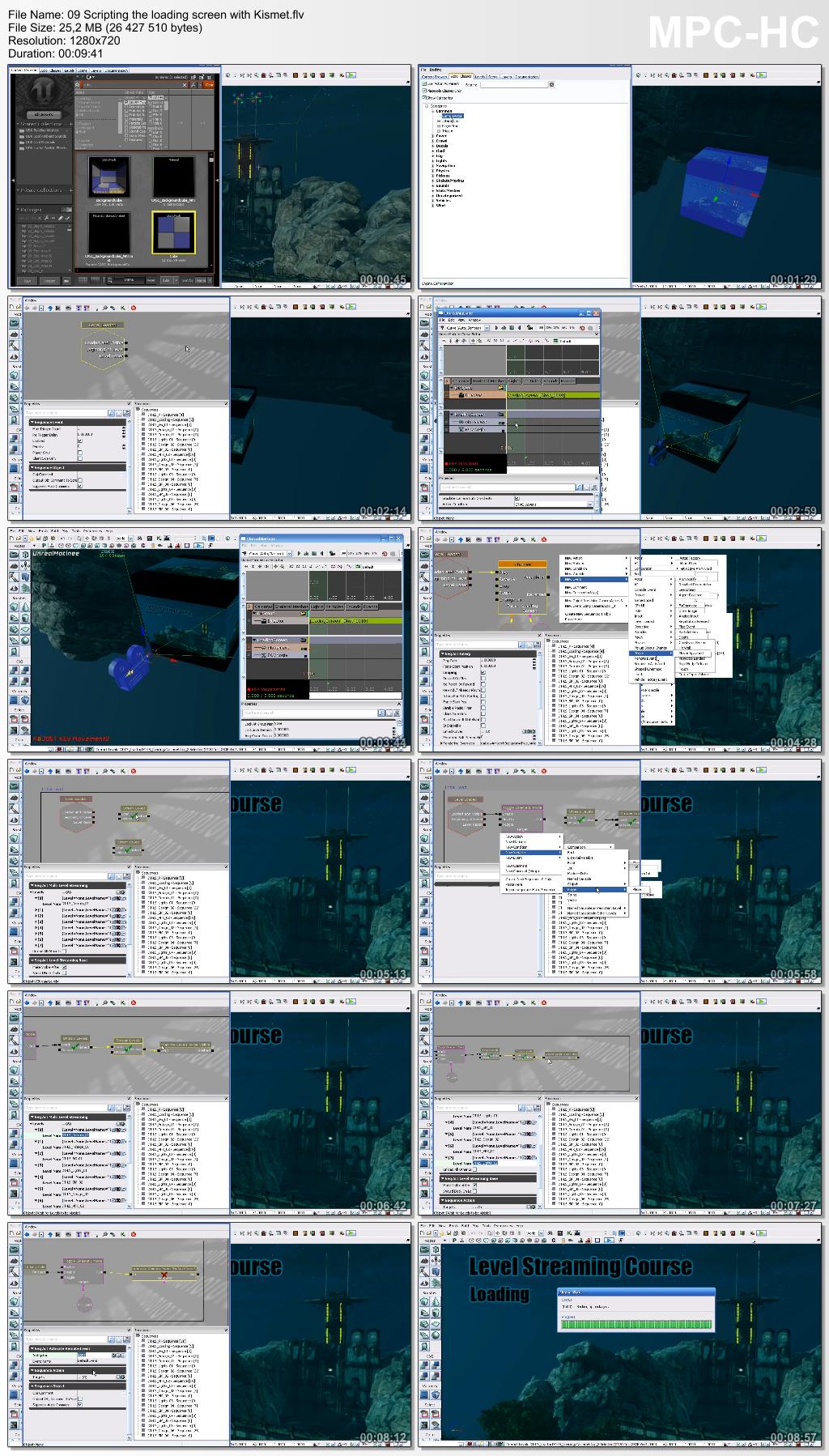Screen dimensions: 829x1456
Task: Toggle the checked property checkbox in small Matinee
Action: (x=517, y=498)
